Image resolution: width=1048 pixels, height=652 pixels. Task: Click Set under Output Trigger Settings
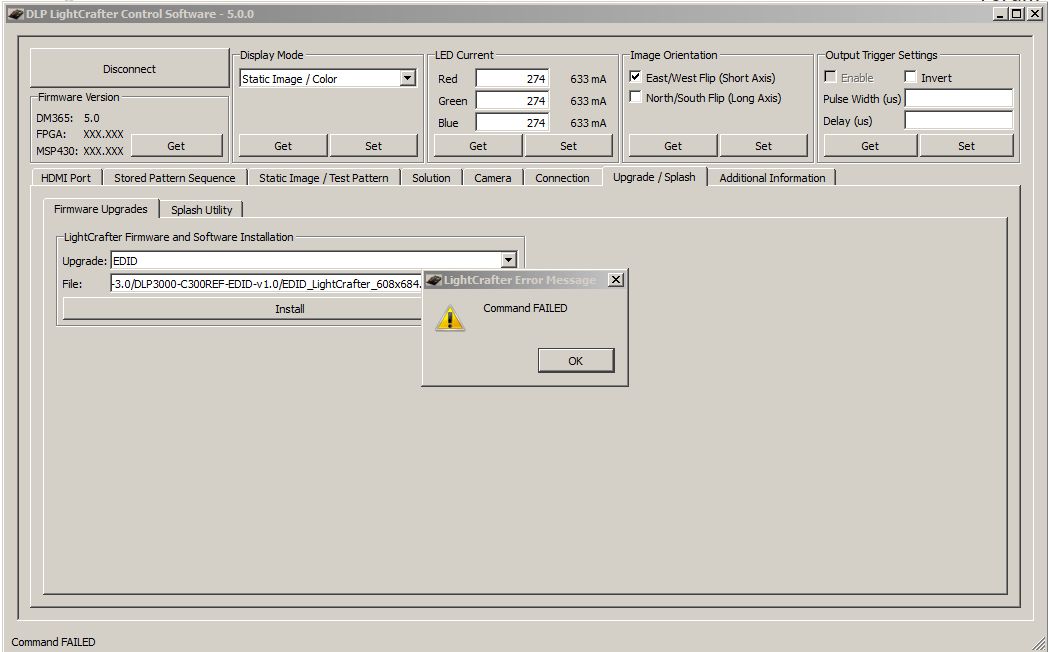(966, 146)
